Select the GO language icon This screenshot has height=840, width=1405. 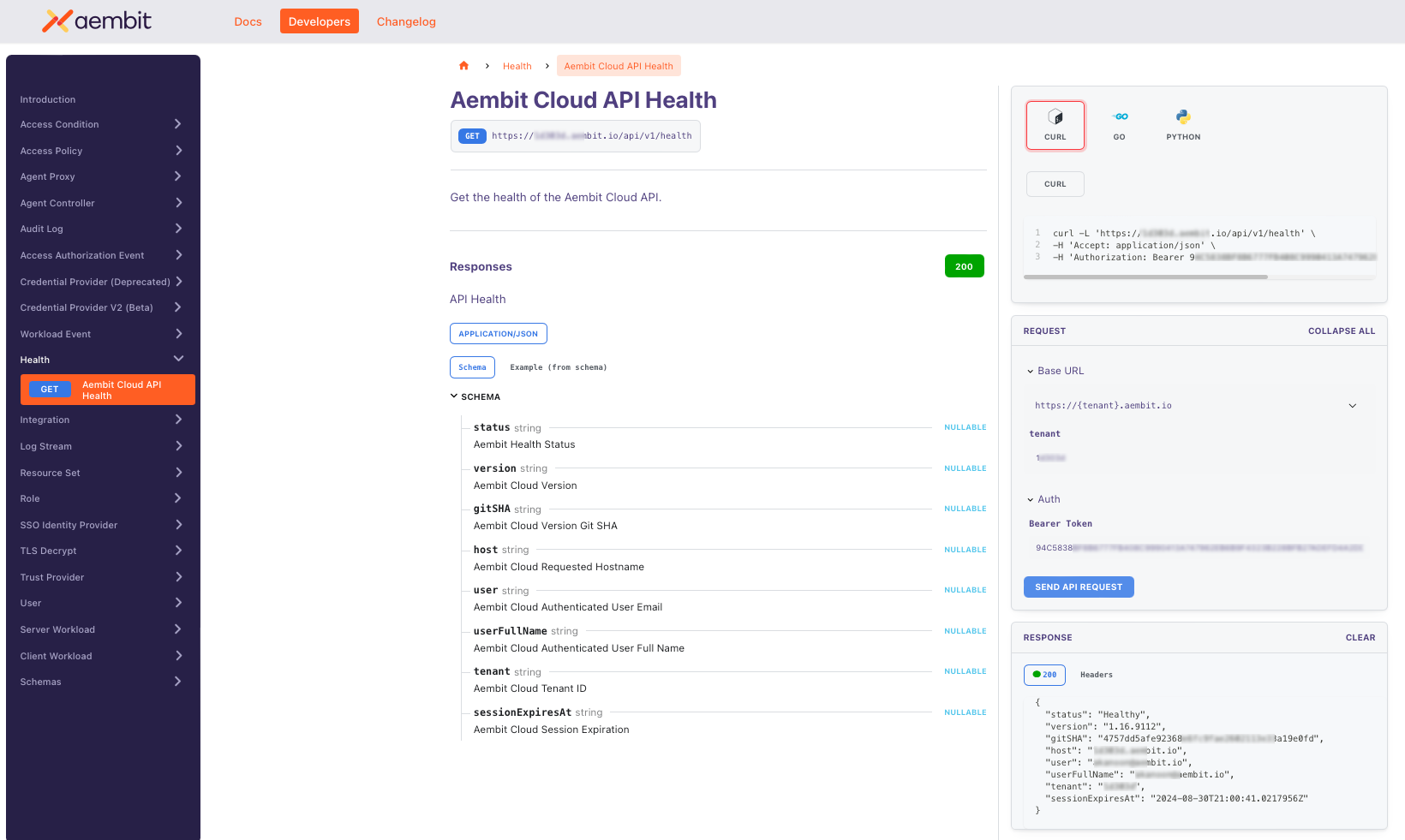coord(1120,125)
